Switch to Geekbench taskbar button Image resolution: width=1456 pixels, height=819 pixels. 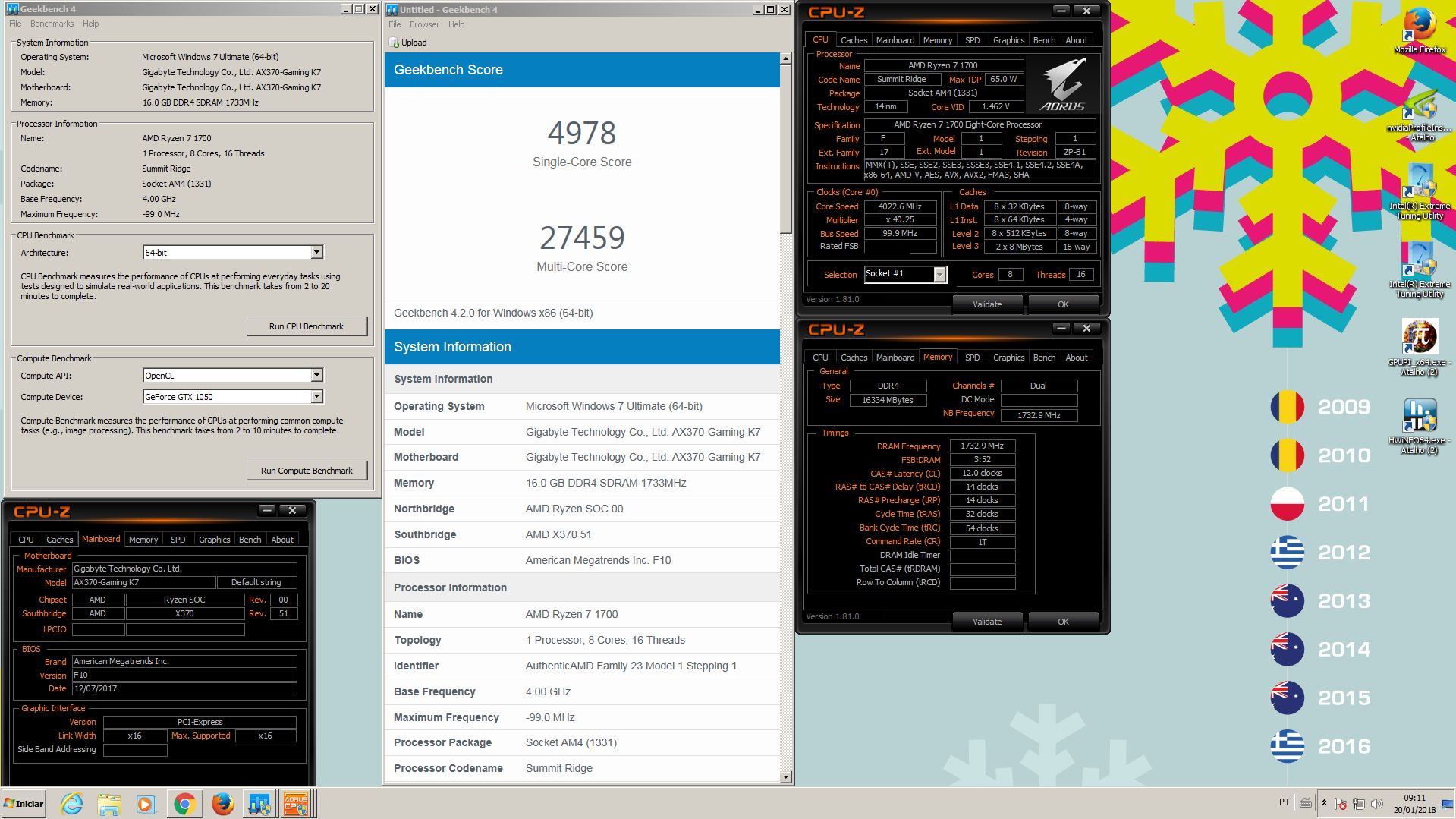[x=259, y=804]
